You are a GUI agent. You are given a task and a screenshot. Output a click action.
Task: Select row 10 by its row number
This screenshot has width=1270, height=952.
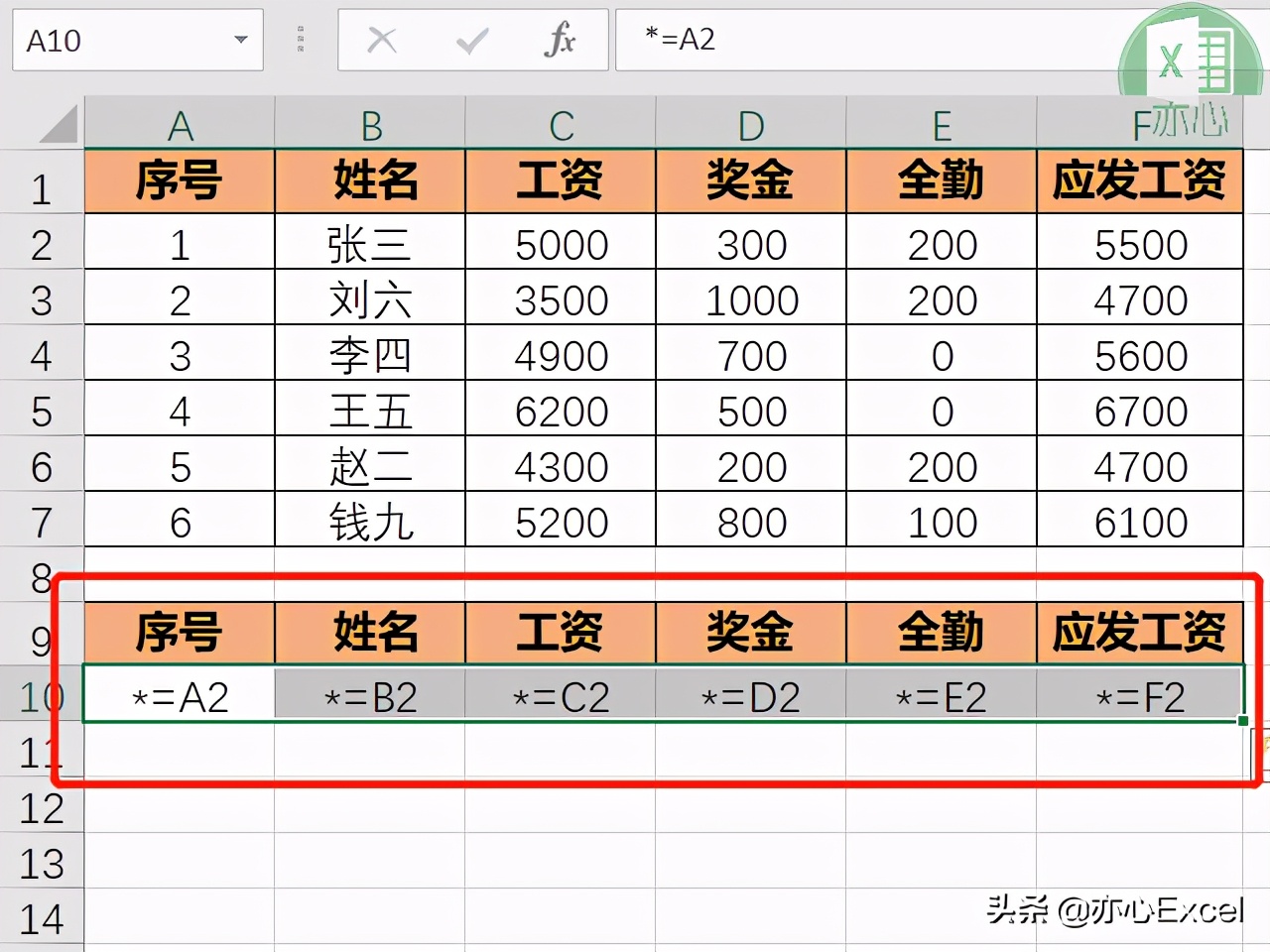point(40,695)
